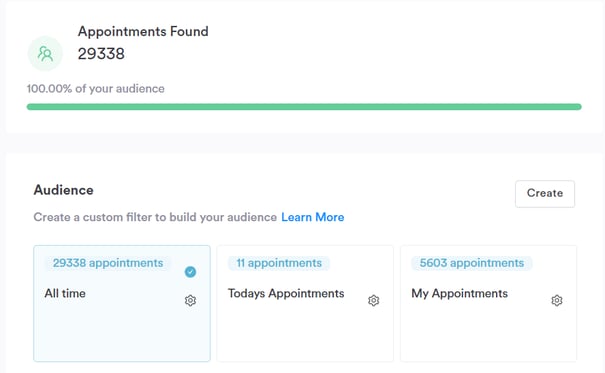The height and width of the screenshot is (373, 605).
Task: Click the "Audience" section heading
Action: click(x=64, y=190)
